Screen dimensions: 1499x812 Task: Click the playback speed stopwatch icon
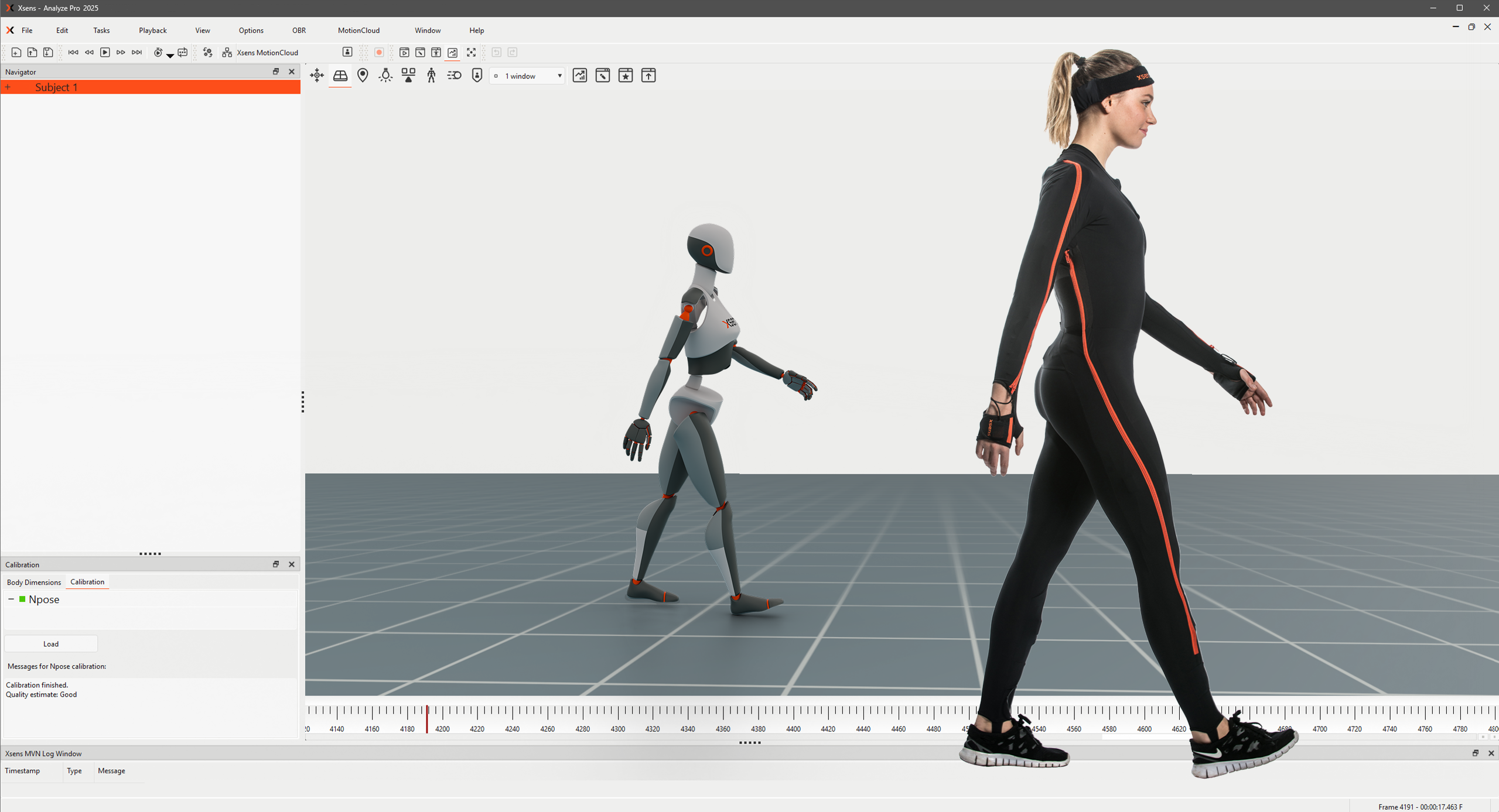click(158, 53)
